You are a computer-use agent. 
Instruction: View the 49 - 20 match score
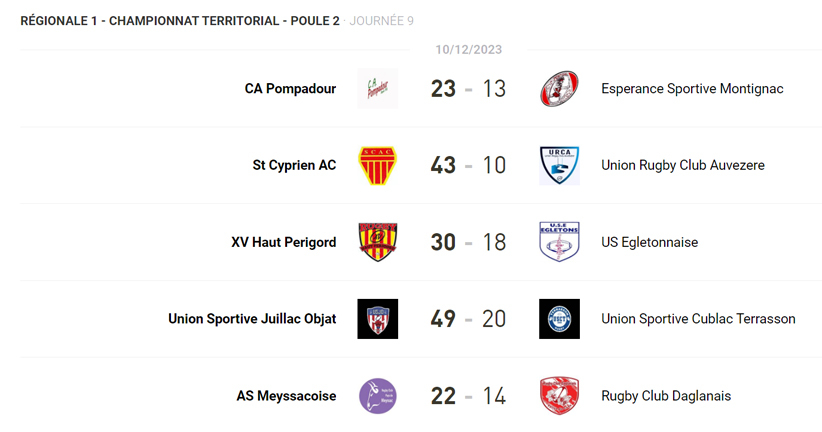click(x=468, y=319)
